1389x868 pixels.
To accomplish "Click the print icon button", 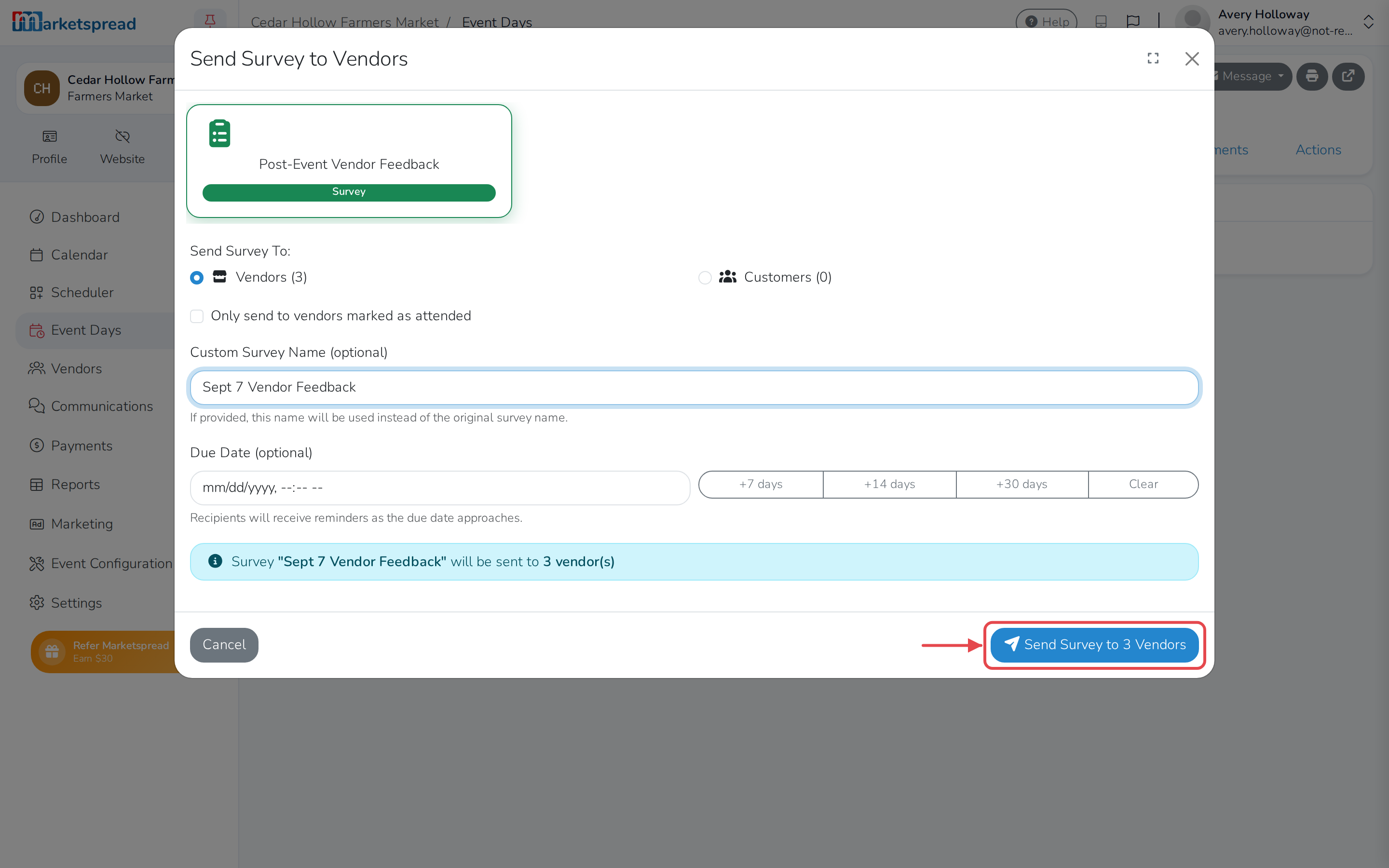I will (x=1312, y=76).
